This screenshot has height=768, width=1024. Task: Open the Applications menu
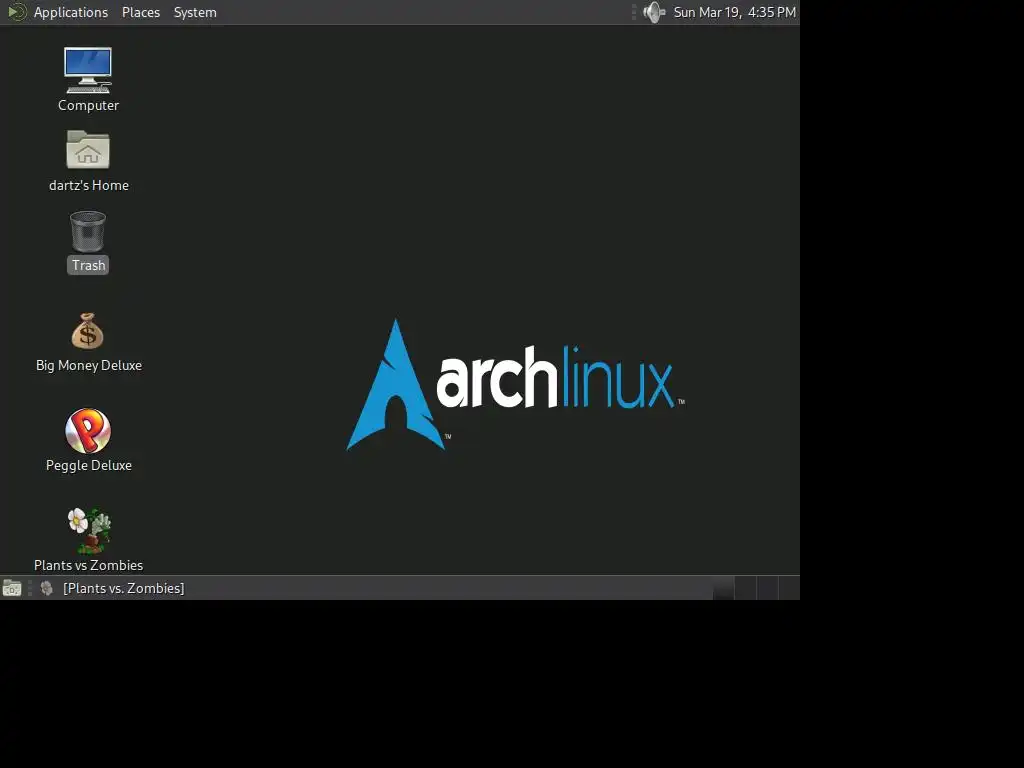71,12
